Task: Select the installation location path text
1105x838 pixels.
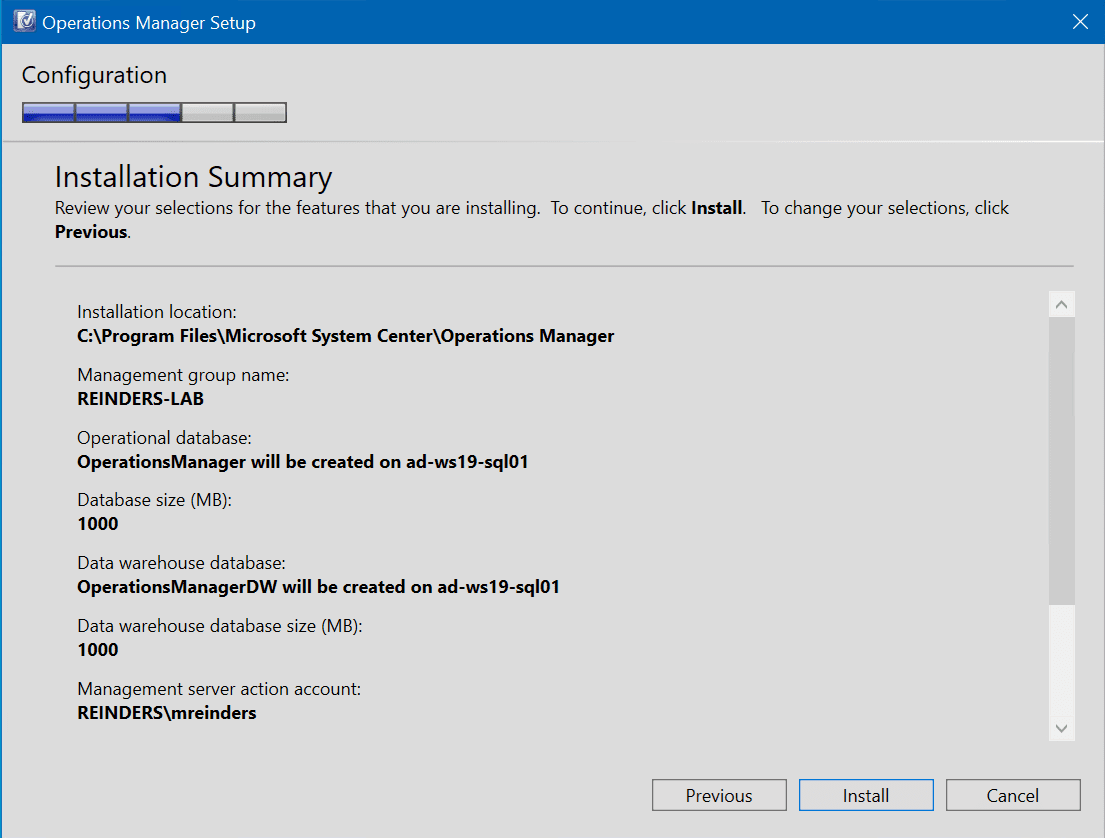Action: [x=344, y=336]
